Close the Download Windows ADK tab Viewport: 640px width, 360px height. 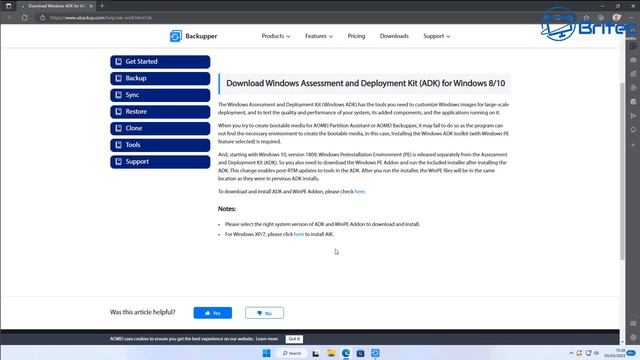pyautogui.click(x=91, y=6)
